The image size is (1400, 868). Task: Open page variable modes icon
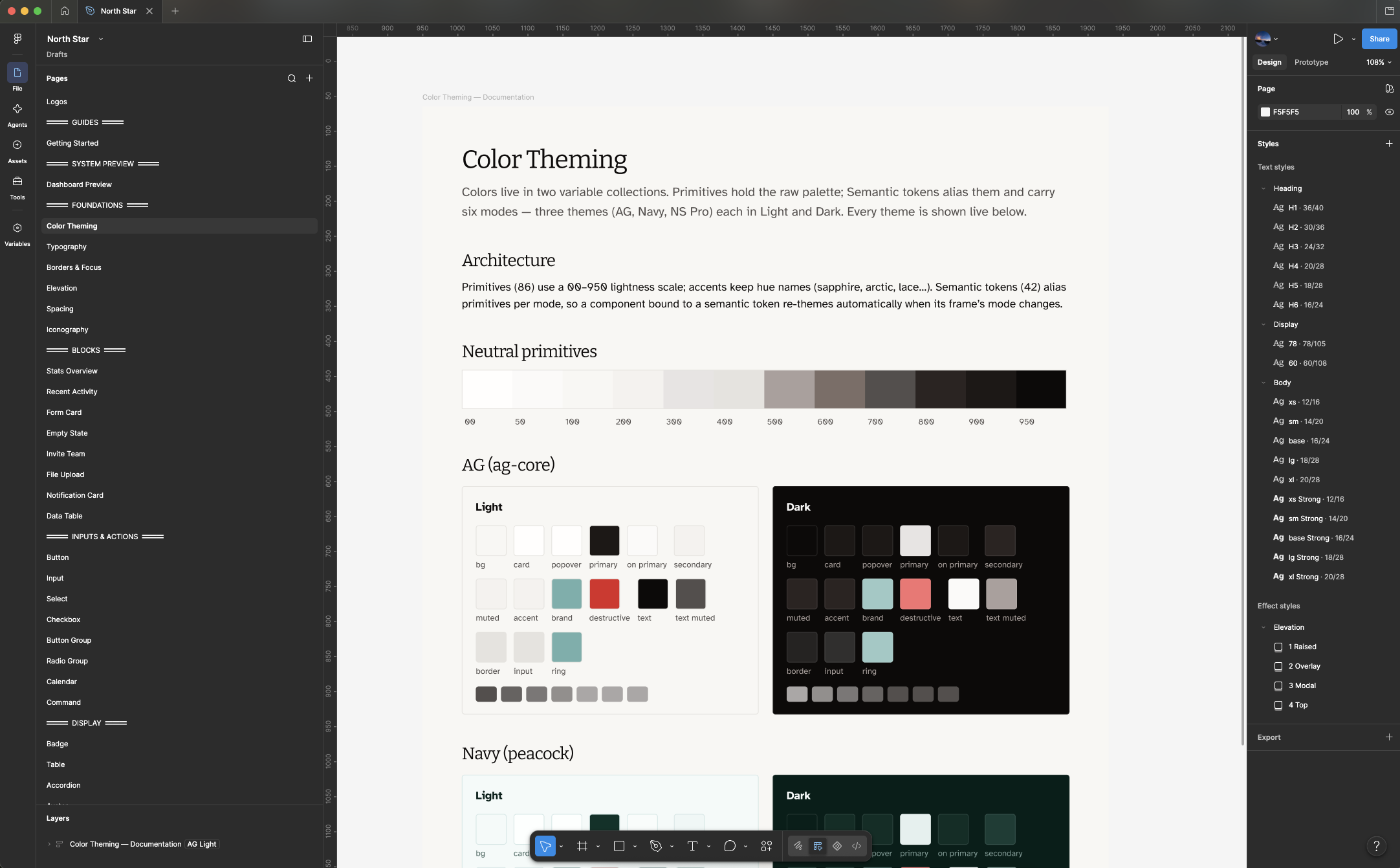tap(1389, 89)
